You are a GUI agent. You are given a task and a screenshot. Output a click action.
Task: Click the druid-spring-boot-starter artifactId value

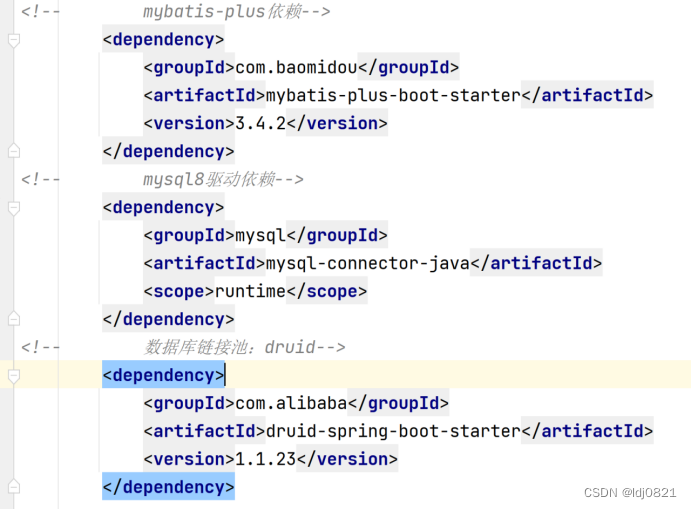tap(393, 431)
